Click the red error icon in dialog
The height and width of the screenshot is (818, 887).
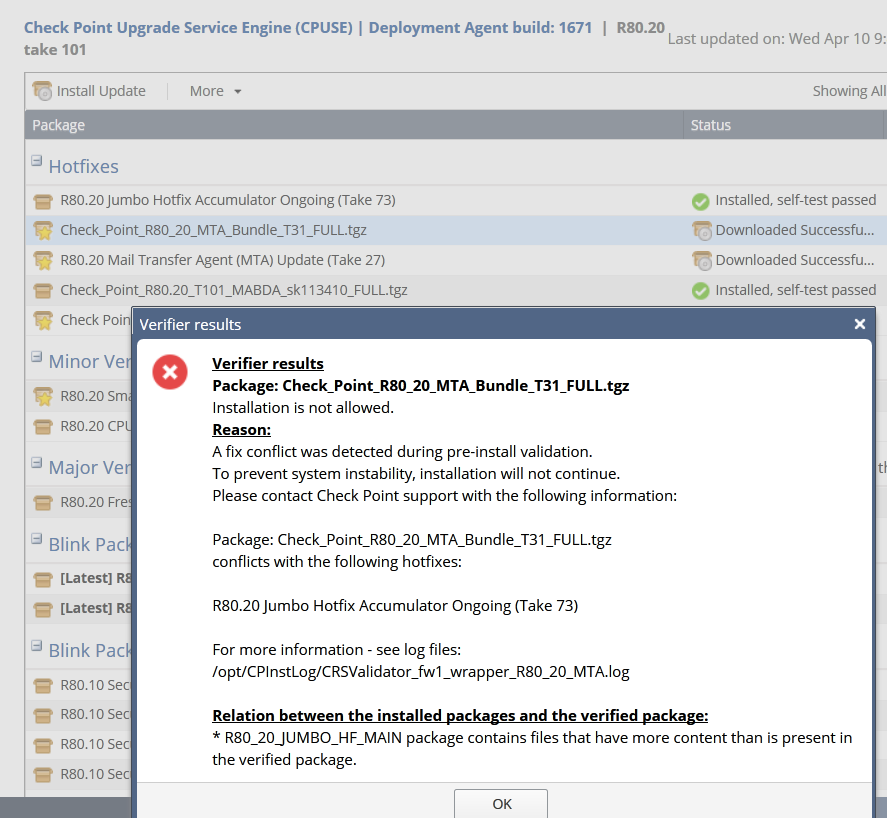tap(170, 372)
